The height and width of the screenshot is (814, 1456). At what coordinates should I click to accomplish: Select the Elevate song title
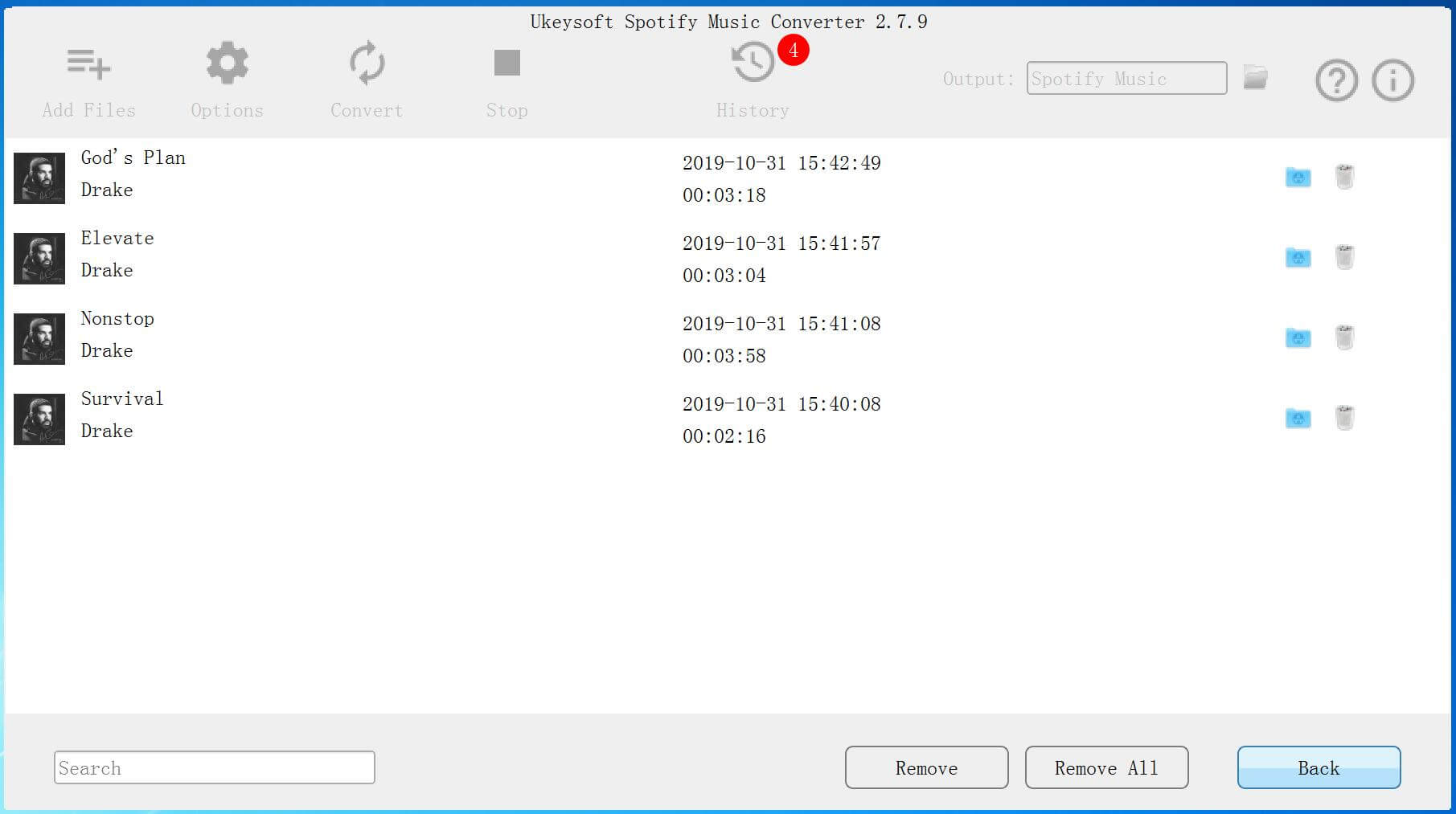tap(117, 238)
